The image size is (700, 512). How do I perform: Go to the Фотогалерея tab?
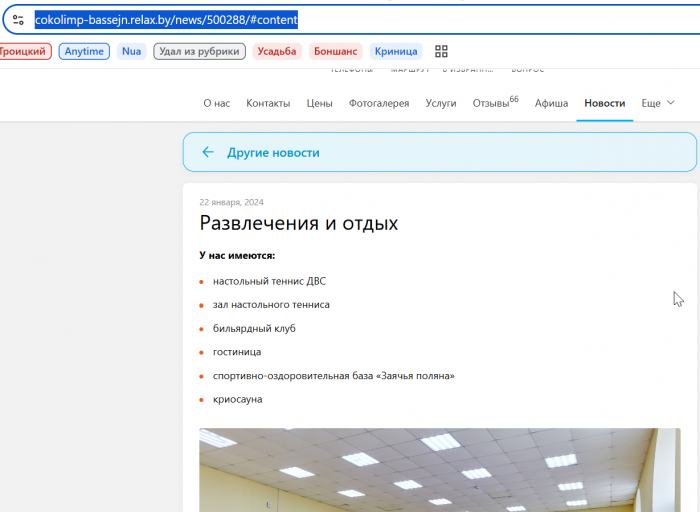click(379, 103)
